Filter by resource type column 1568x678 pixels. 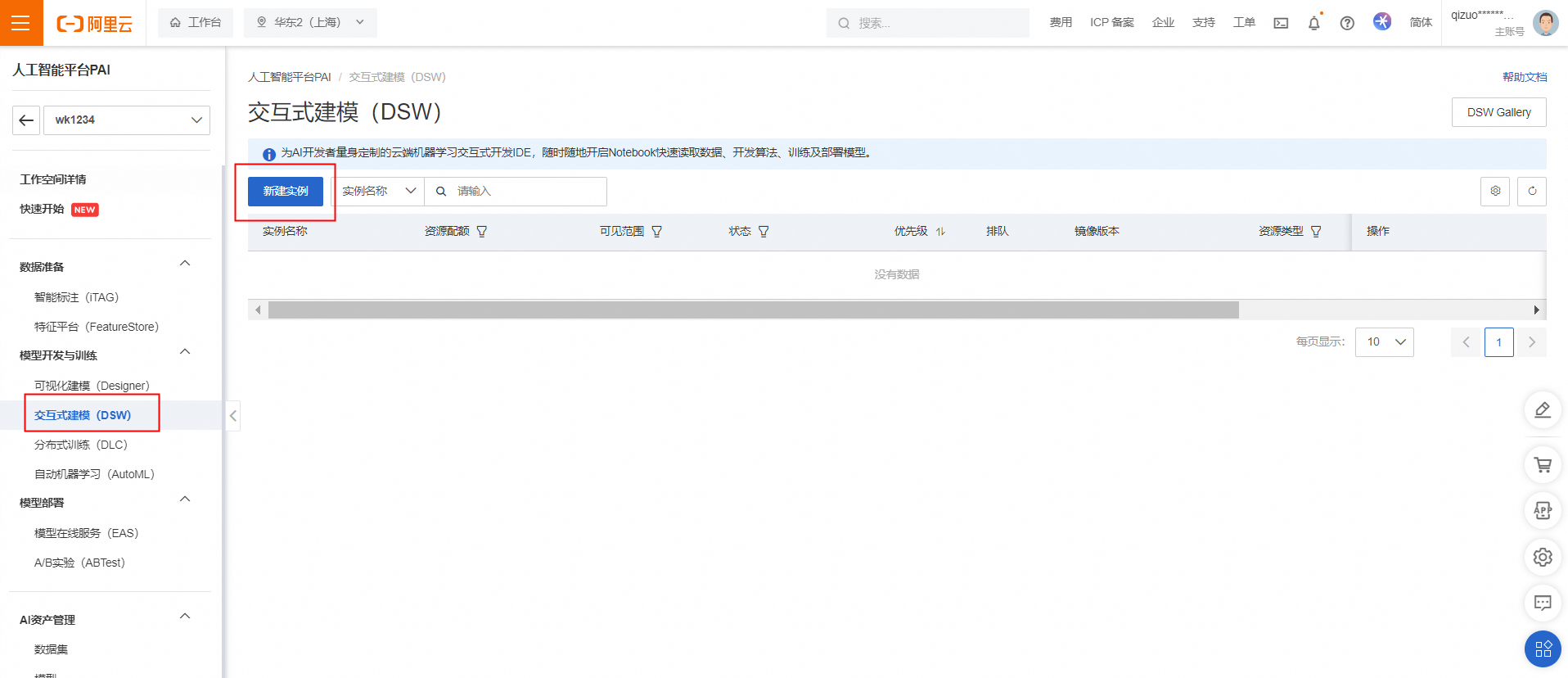1316,232
